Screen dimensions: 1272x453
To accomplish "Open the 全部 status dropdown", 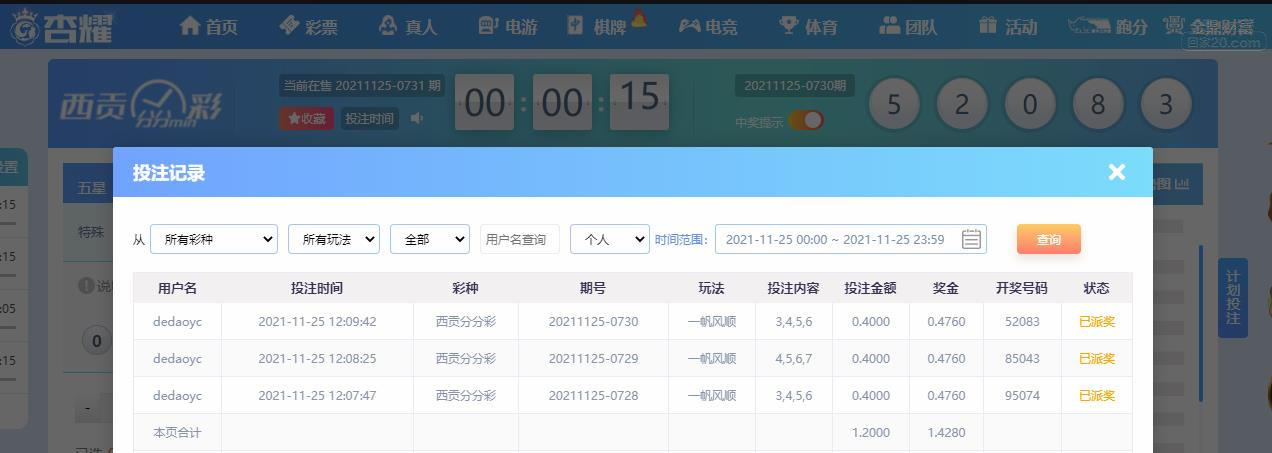I will tap(430, 239).
